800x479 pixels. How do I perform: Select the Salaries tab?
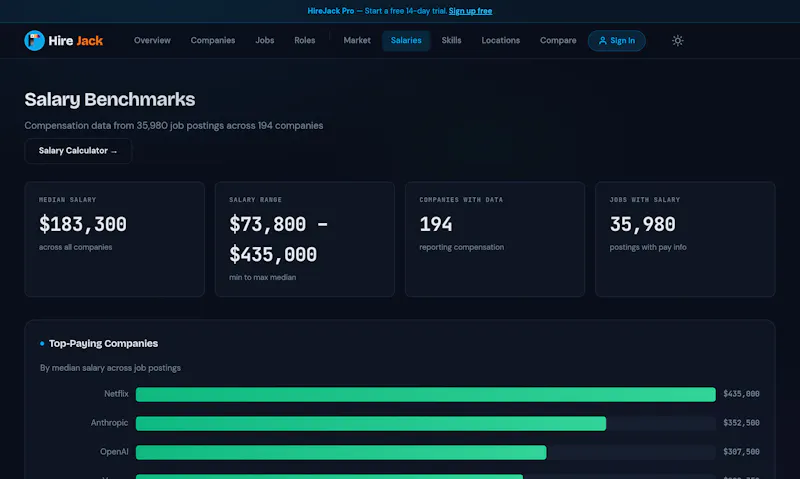(x=406, y=40)
